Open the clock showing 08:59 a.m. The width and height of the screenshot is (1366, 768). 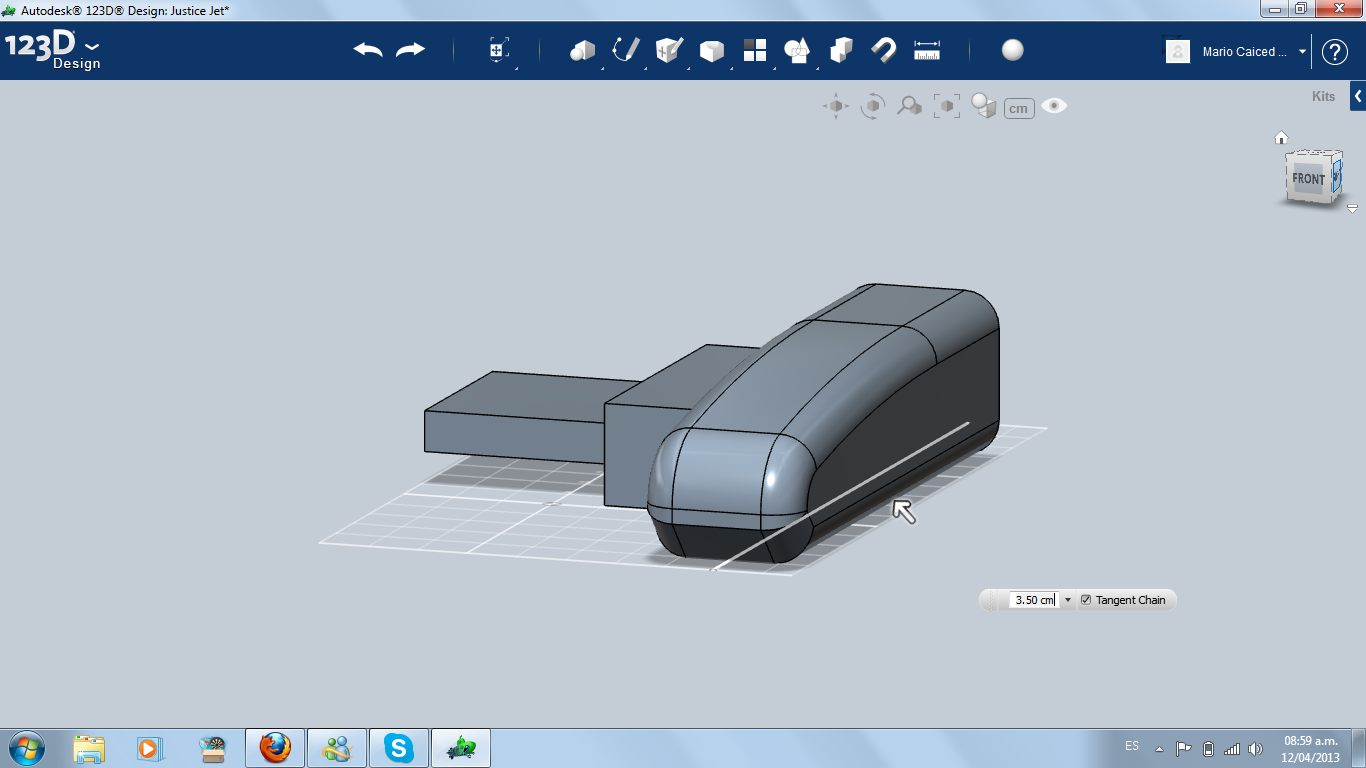(1311, 748)
